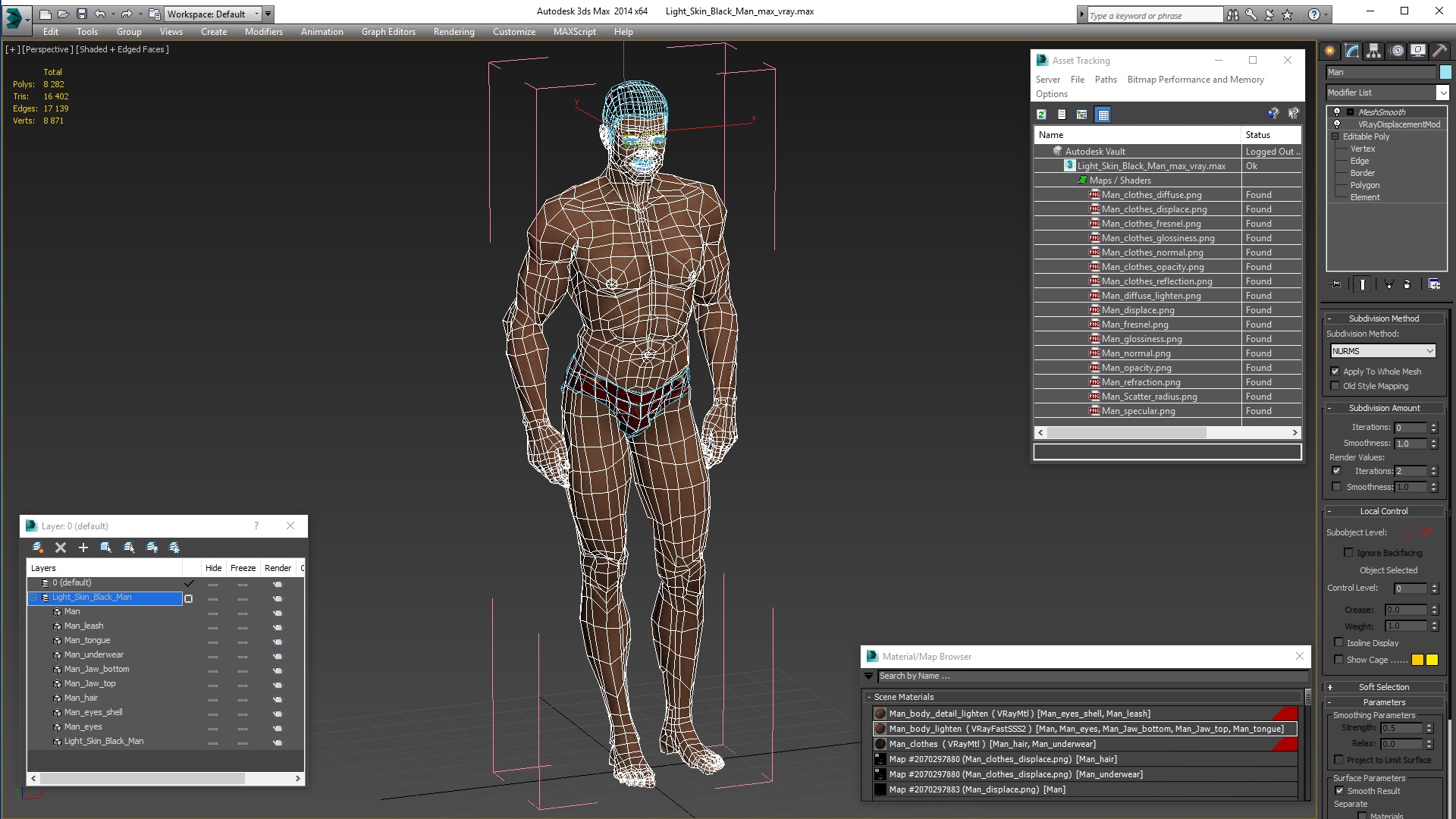Select Tree View icon in Asset Tracking
1456x819 pixels.
[x=1082, y=115]
